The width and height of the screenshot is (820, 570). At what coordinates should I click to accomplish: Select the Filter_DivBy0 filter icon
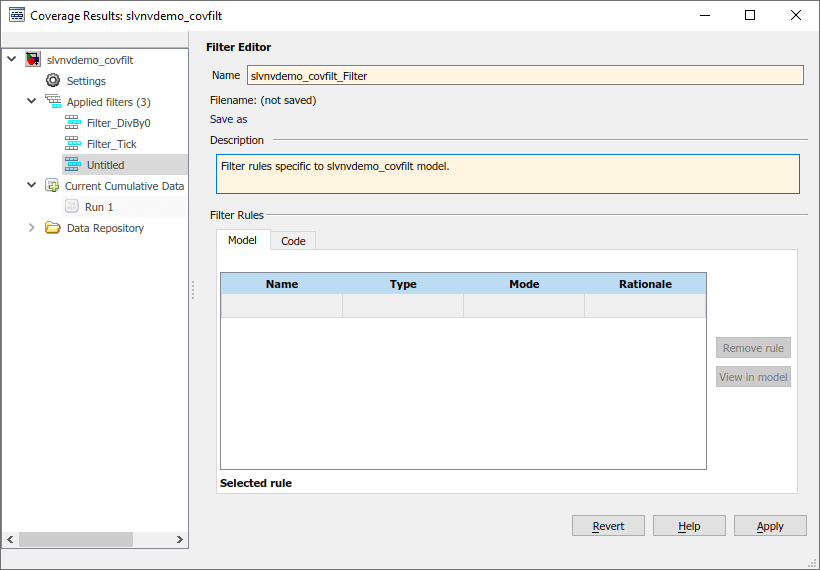72,123
